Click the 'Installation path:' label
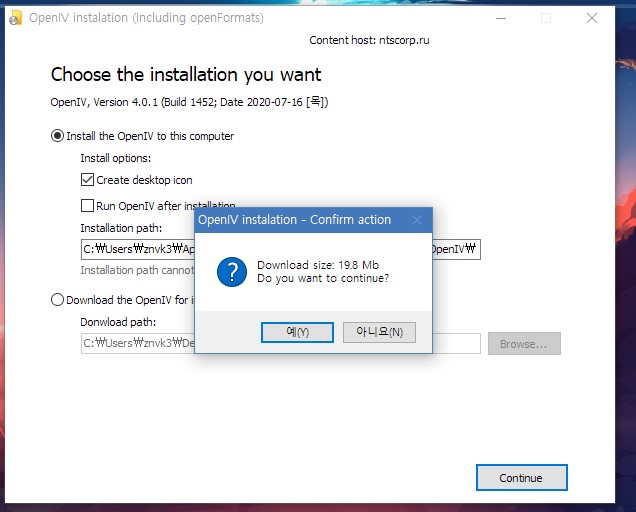 121,228
